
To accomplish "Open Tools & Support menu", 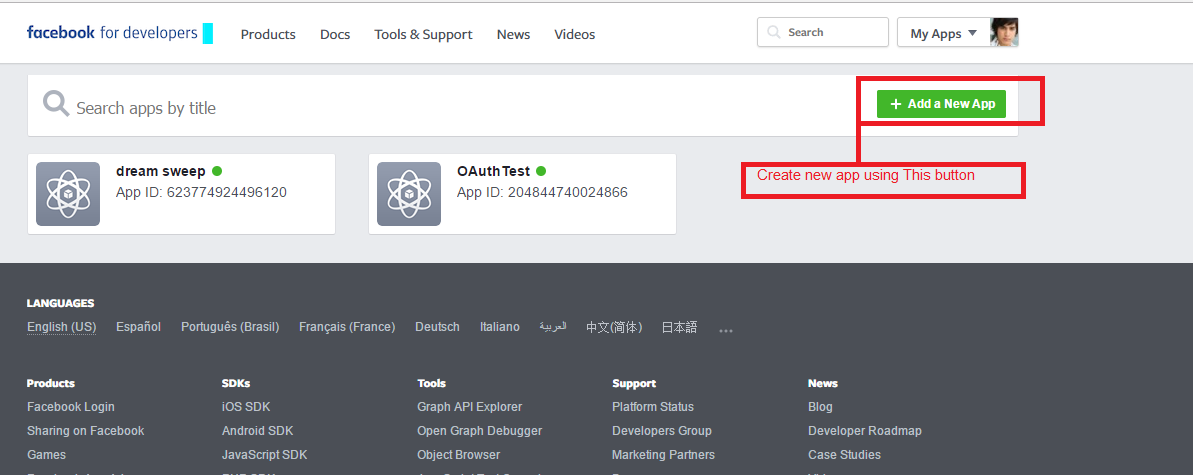I will (423, 34).
